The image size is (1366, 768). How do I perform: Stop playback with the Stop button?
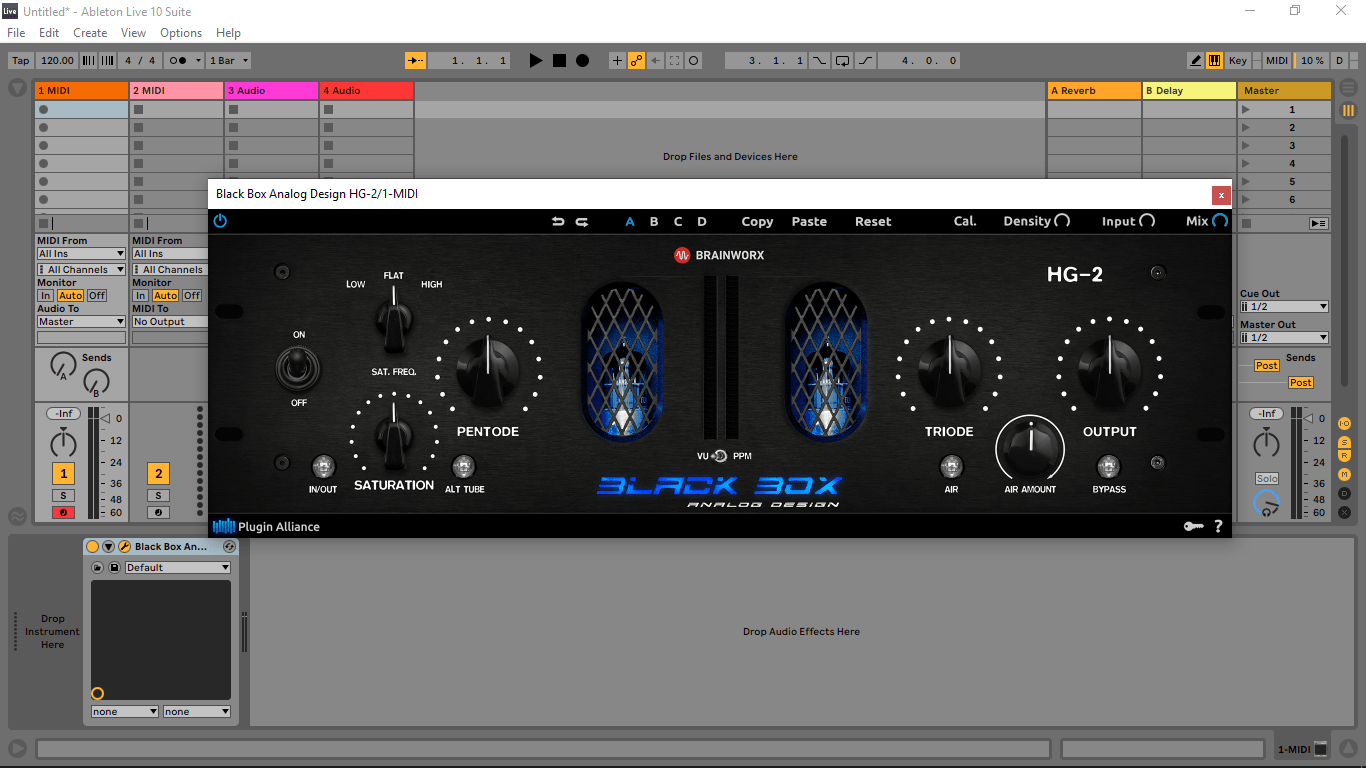[x=559, y=61]
